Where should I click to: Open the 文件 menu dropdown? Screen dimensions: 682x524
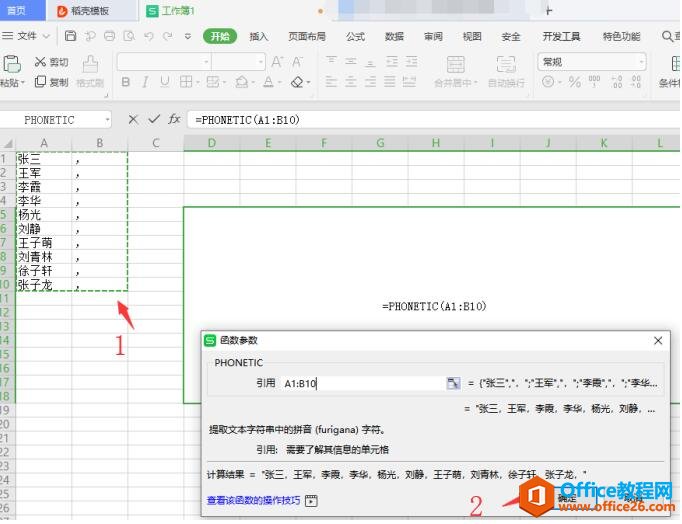coord(27,36)
